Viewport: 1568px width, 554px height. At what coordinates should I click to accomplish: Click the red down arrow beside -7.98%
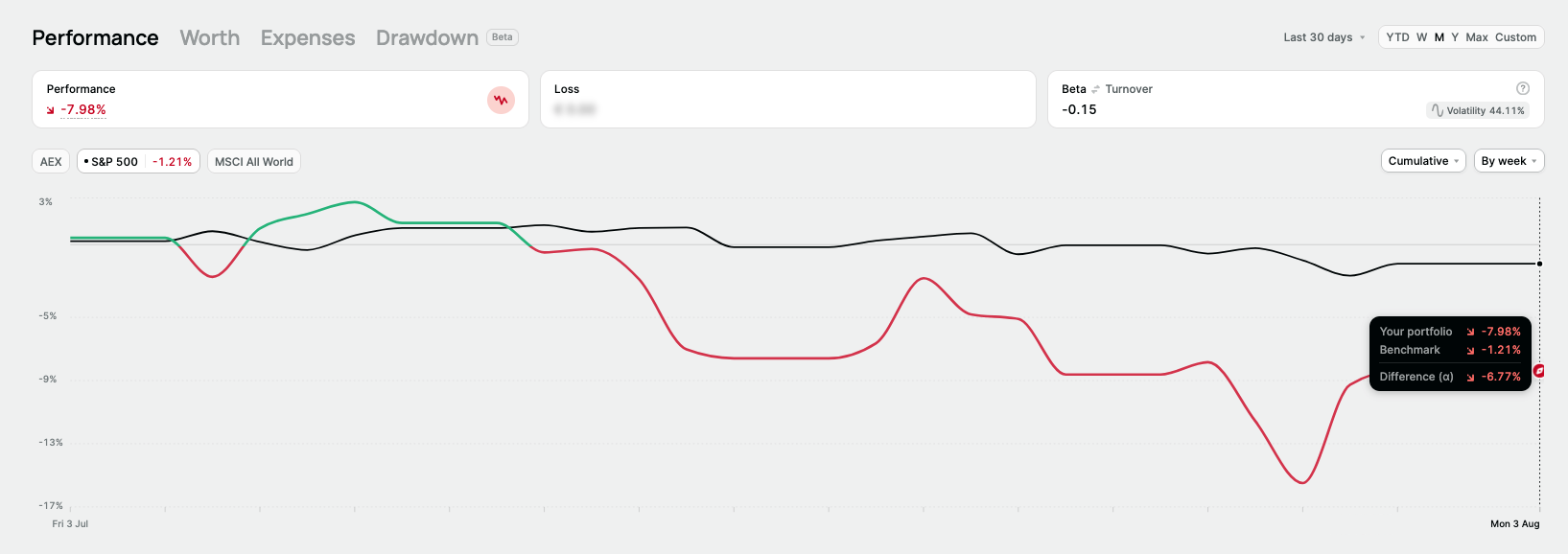(51, 110)
